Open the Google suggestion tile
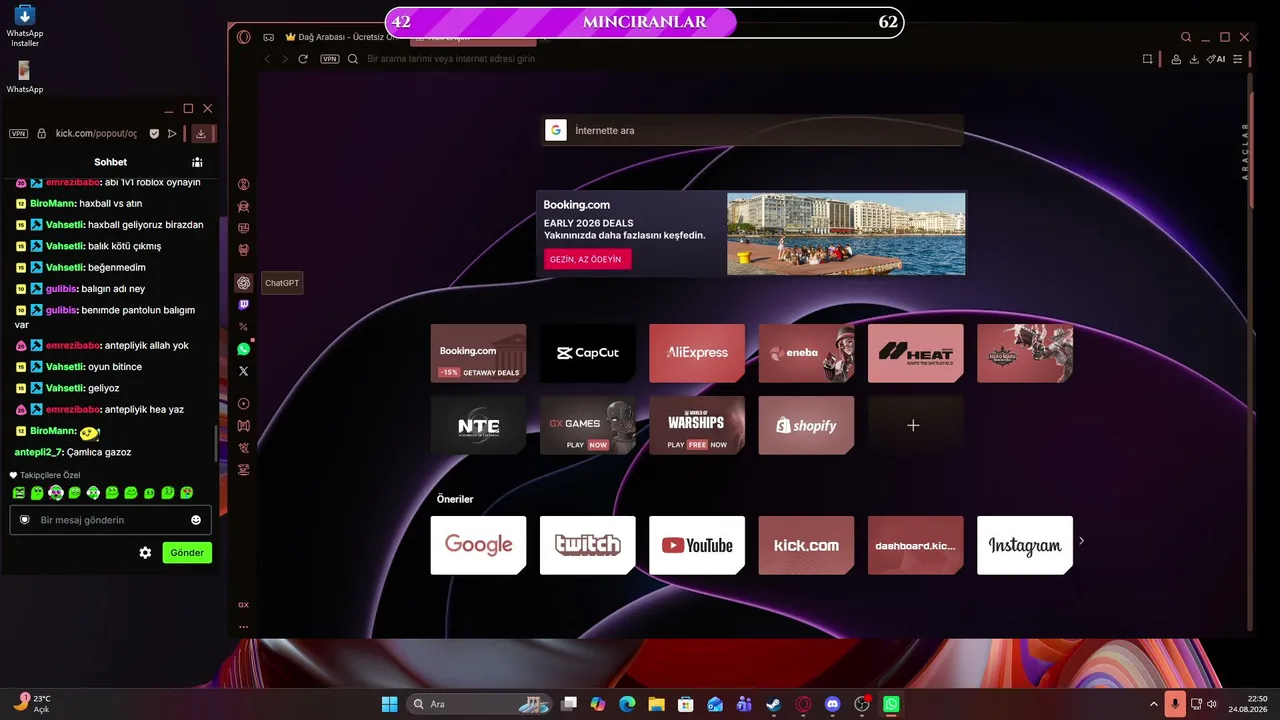This screenshot has width=1280, height=720. click(478, 545)
